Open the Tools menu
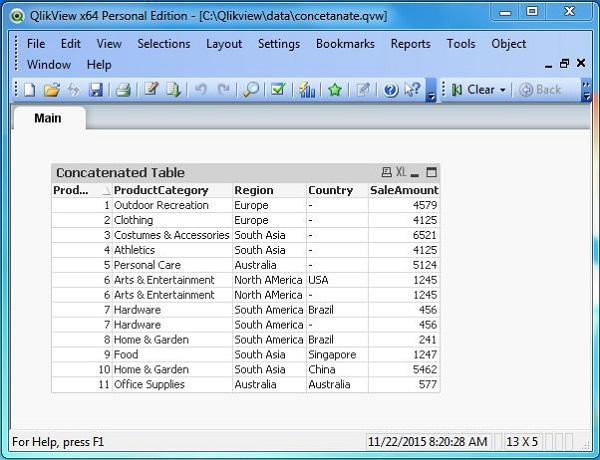The height and width of the screenshot is (460, 600). pyautogui.click(x=461, y=44)
